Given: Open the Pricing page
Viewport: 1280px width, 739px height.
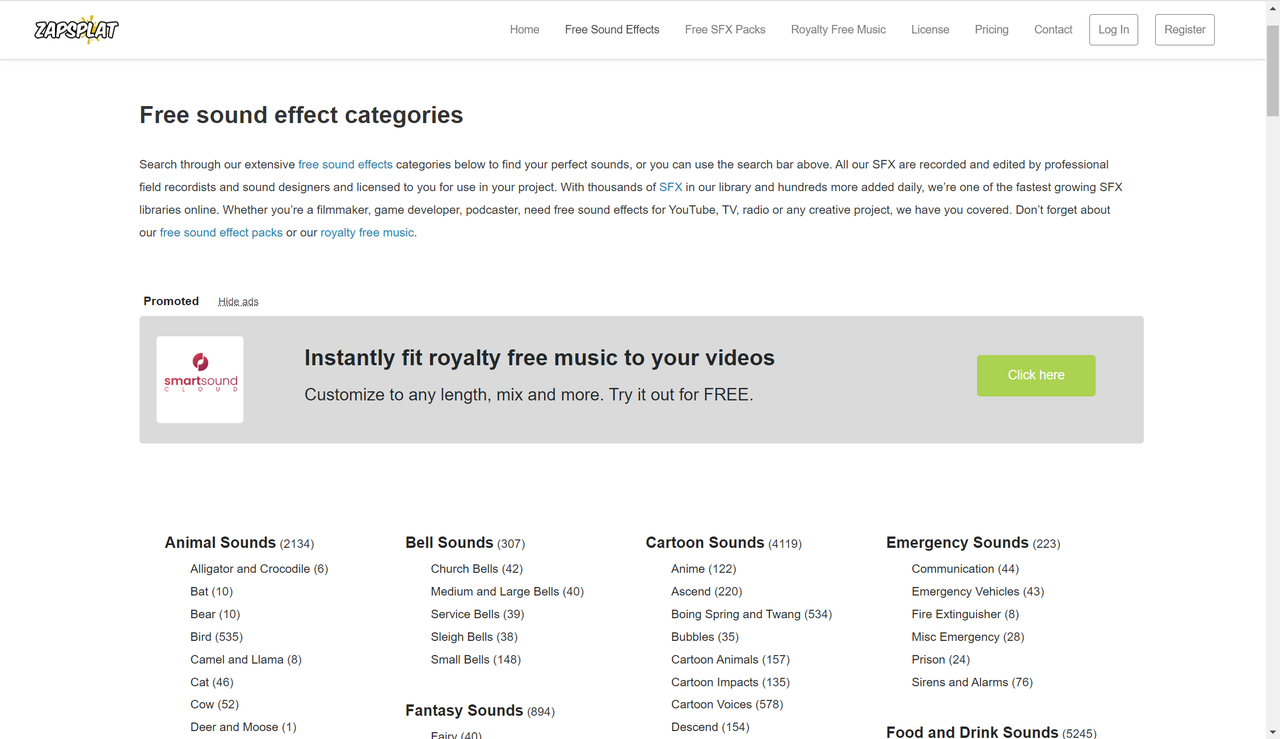Looking at the screenshot, I should pos(991,29).
